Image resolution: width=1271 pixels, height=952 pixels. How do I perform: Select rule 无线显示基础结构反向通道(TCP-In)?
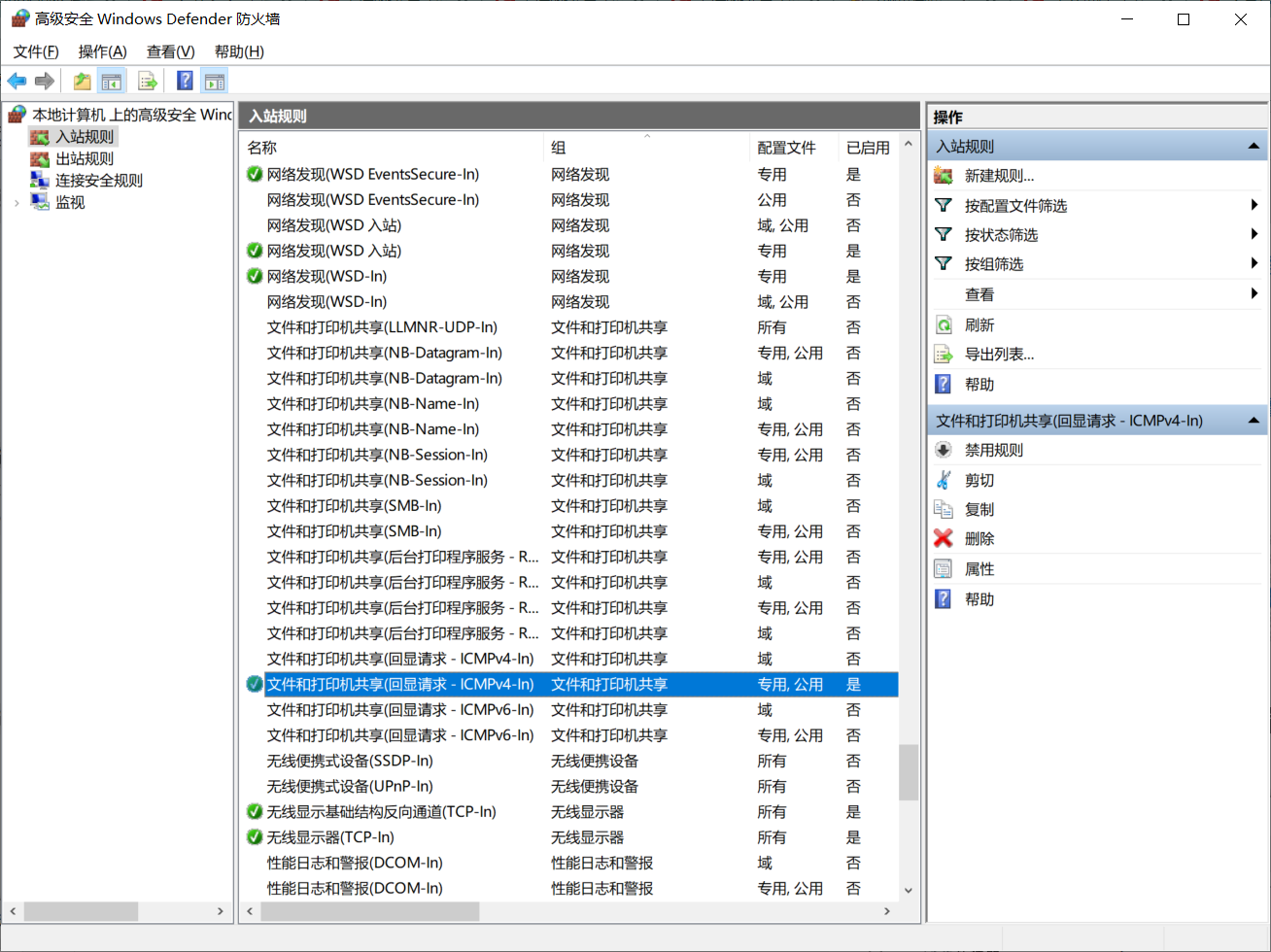coord(381,812)
